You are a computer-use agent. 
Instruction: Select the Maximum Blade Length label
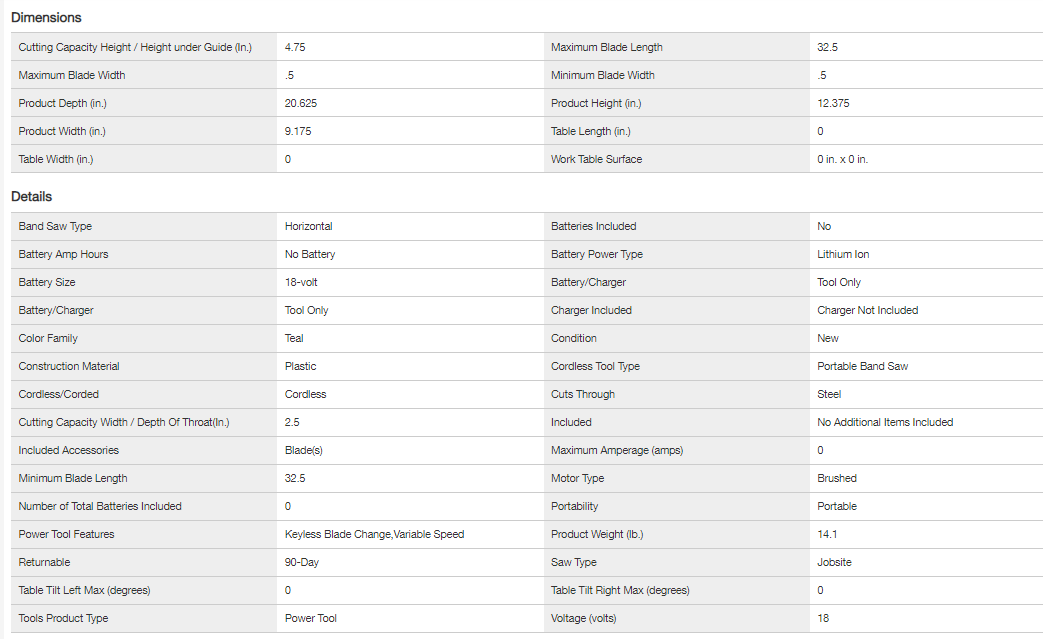[x=606, y=47]
